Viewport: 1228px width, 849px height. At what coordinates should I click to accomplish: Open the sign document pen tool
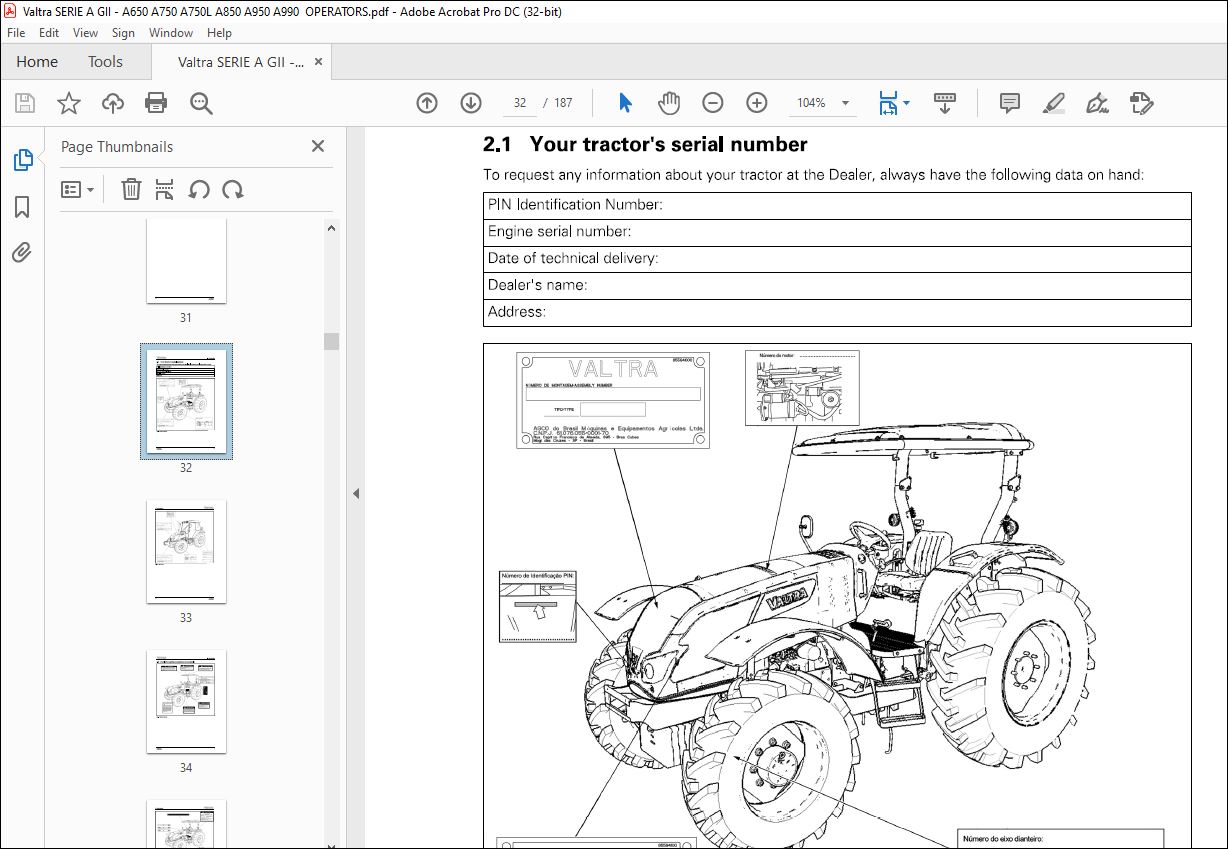point(1098,103)
